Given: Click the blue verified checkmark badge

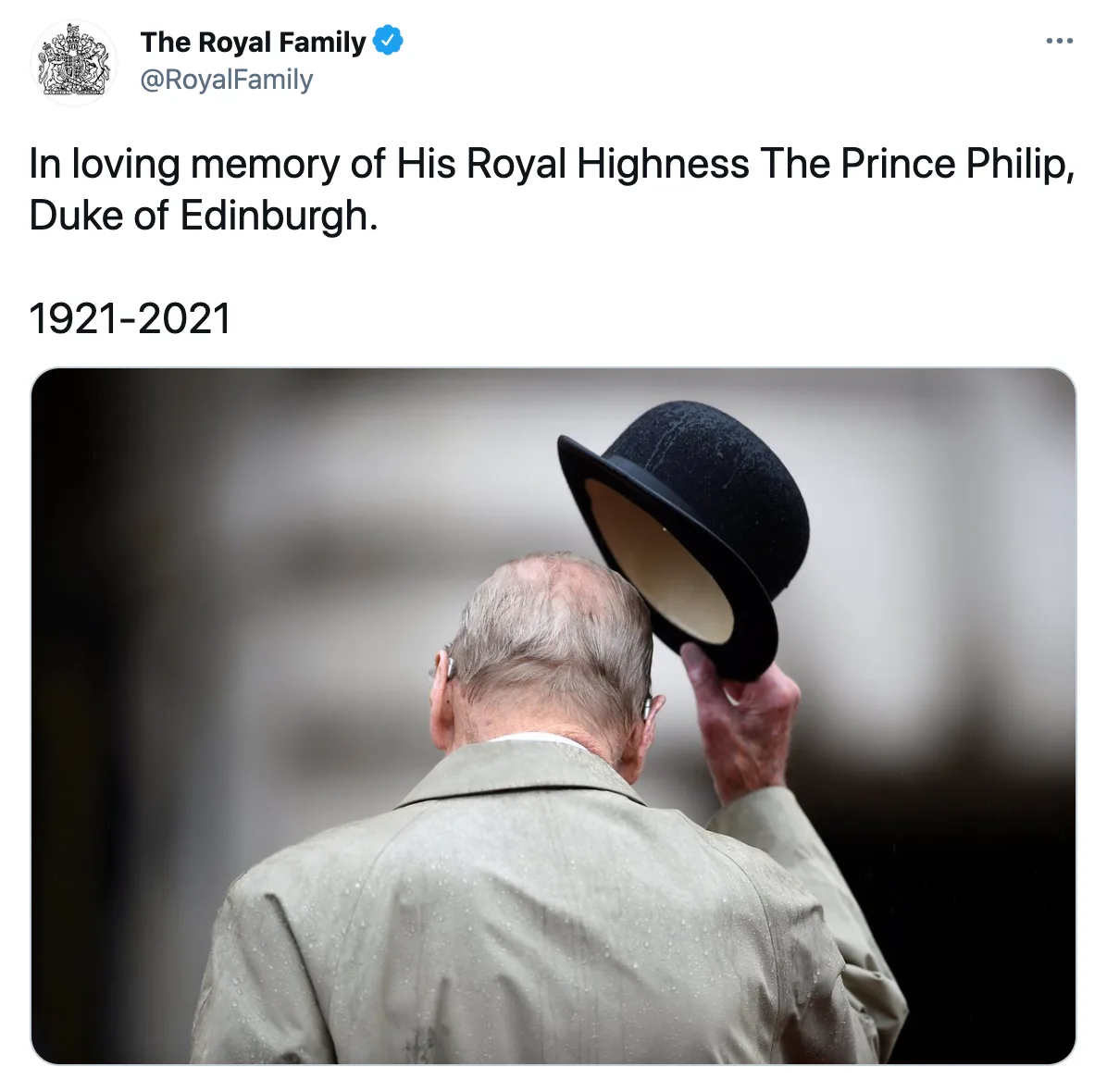Looking at the screenshot, I should 388,40.
